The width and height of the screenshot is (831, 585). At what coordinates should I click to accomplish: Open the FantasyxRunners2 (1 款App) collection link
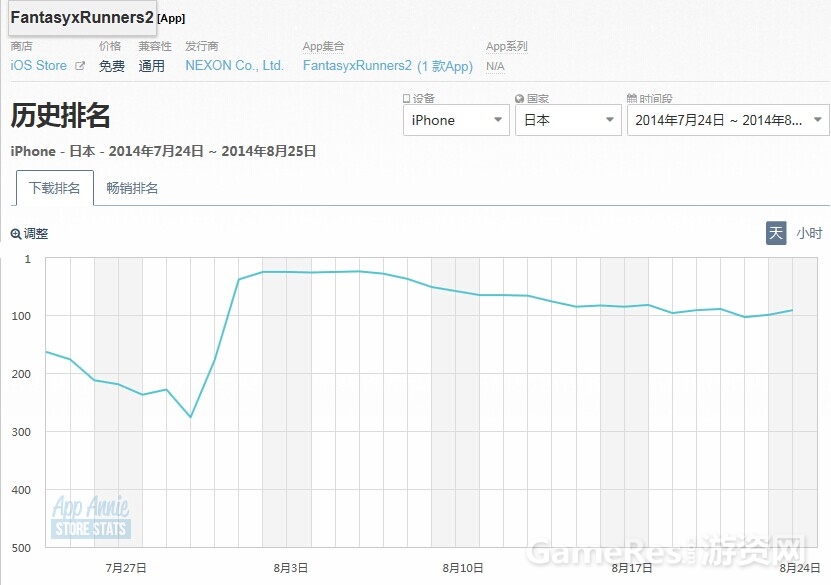pos(387,66)
